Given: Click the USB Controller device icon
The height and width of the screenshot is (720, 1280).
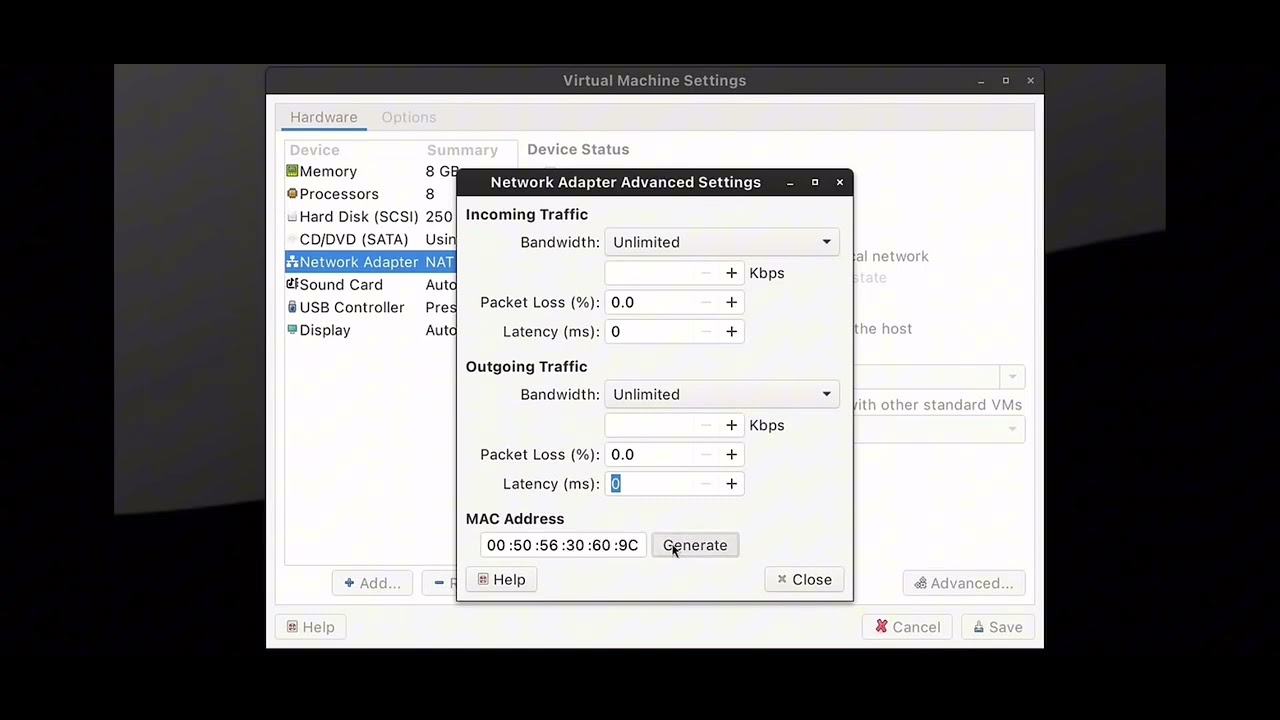Looking at the screenshot, I should 292,307.
